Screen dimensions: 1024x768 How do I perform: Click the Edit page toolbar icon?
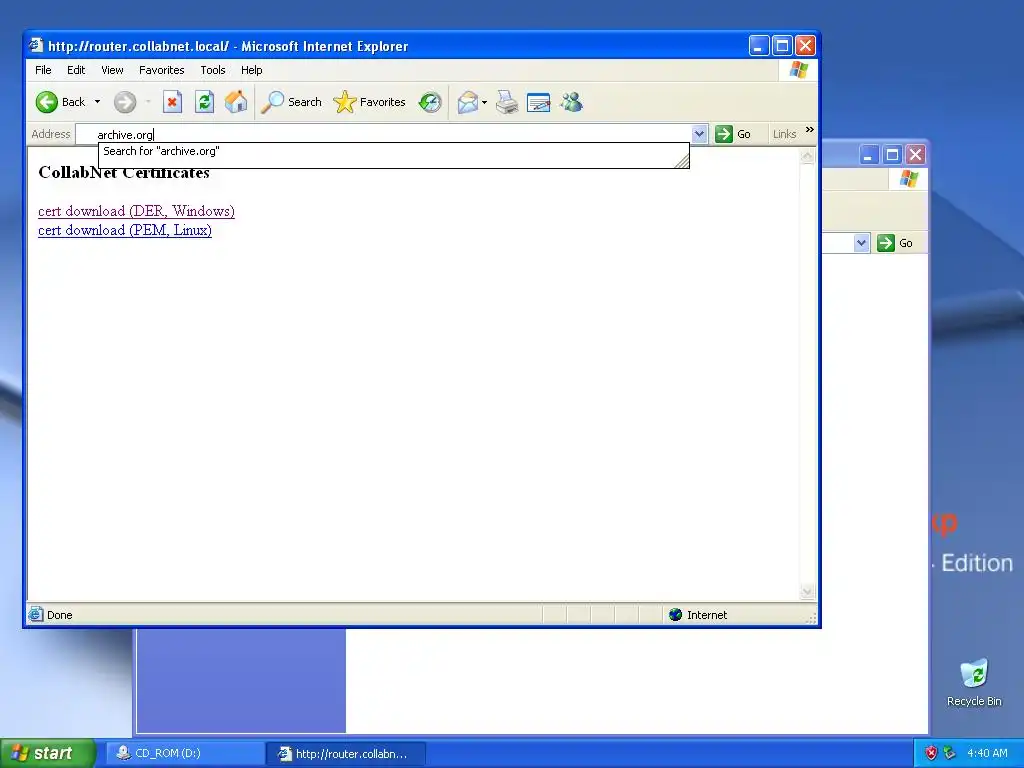pos(539,102)
